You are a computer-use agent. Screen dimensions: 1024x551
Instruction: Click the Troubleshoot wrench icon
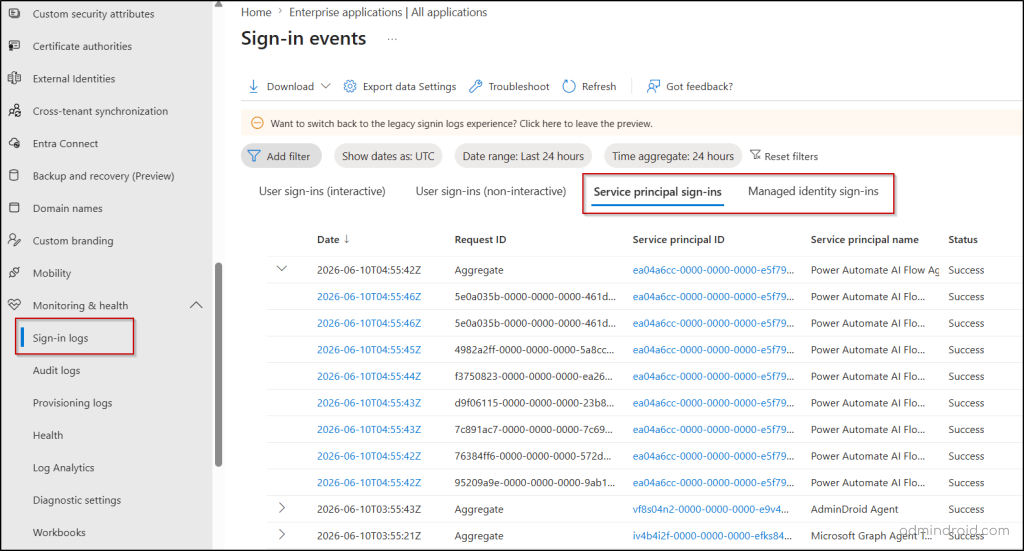[475, 86]
